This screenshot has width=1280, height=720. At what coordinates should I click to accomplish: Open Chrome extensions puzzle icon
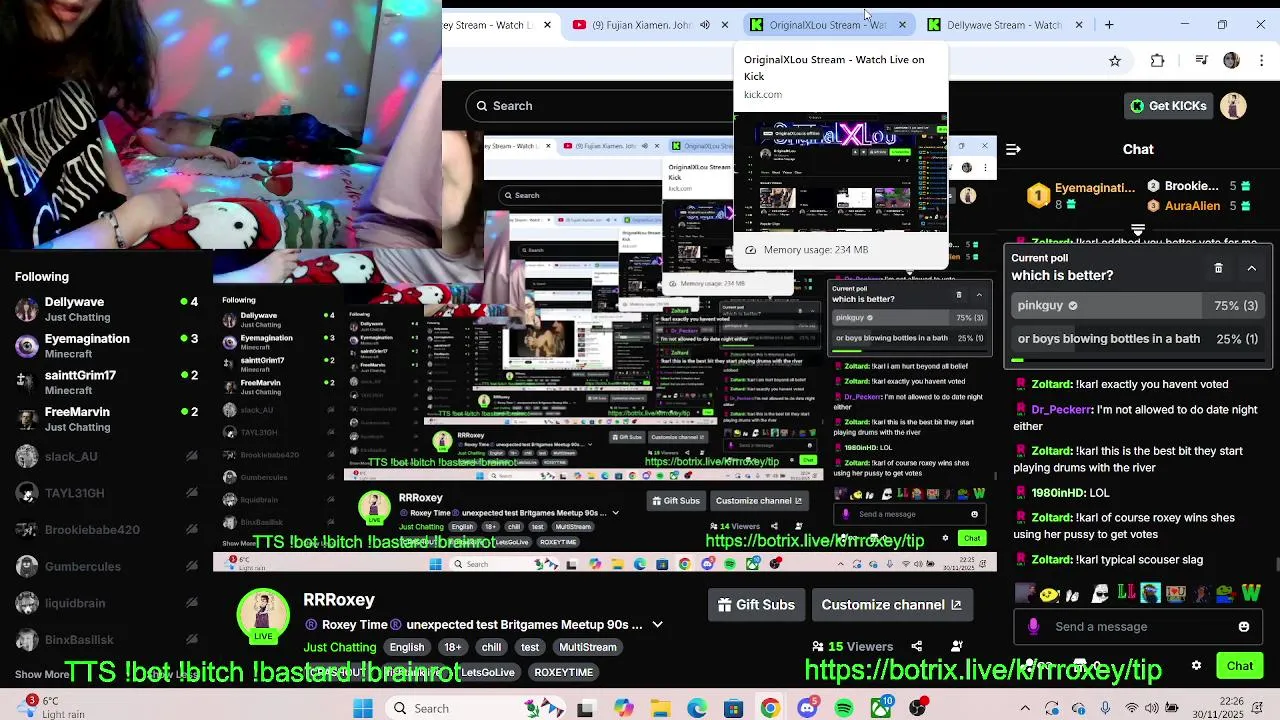coord(1157,61)
